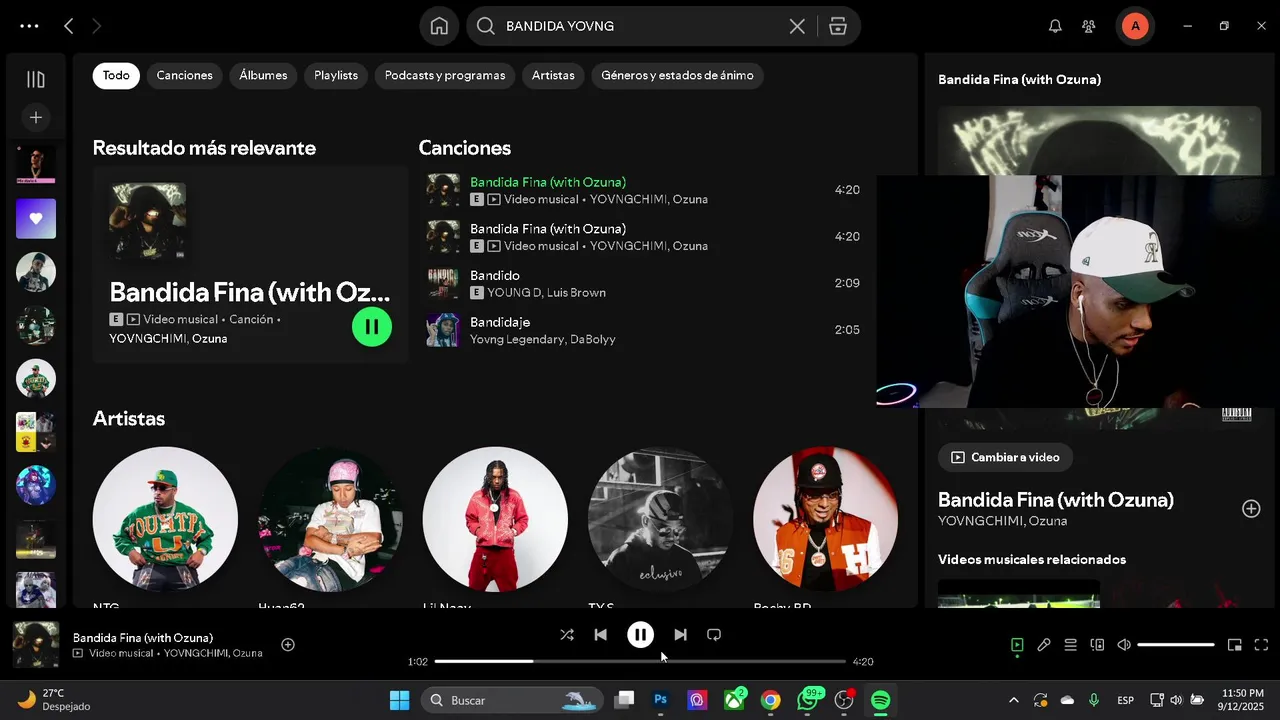This screenshot has height=720, width=1280.
Task: Pause the top result with green button
Action: tap(372, 326)
